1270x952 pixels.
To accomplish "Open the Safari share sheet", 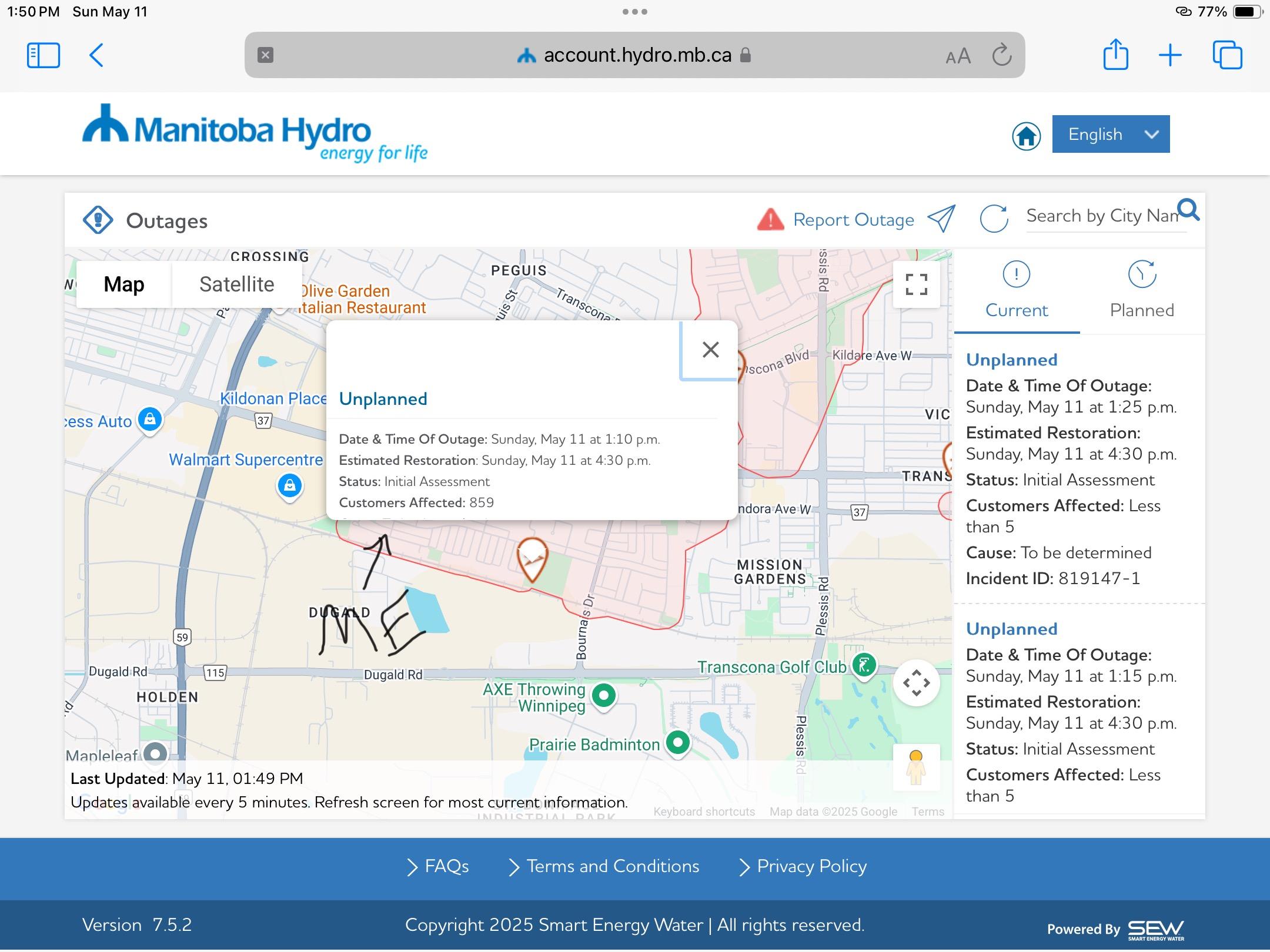I will click(1115, 54).
